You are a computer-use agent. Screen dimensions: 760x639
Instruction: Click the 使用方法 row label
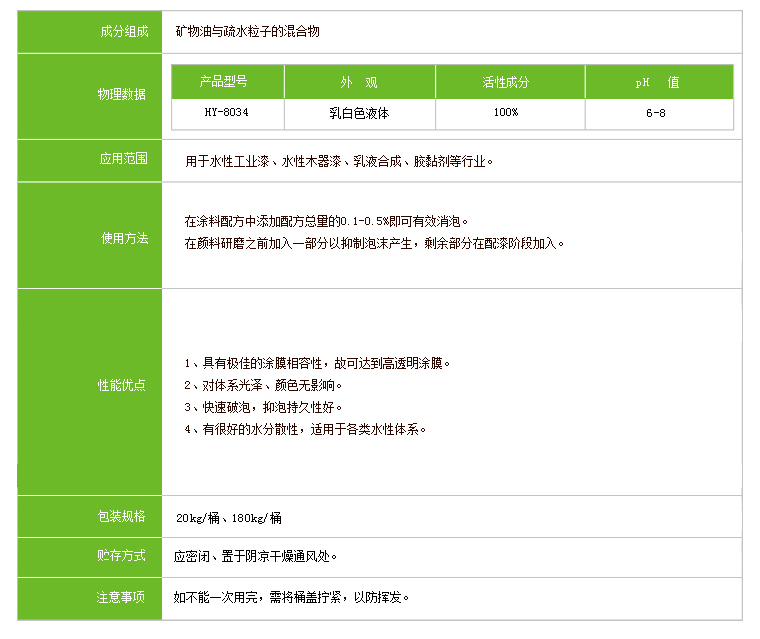pos(123,238)
